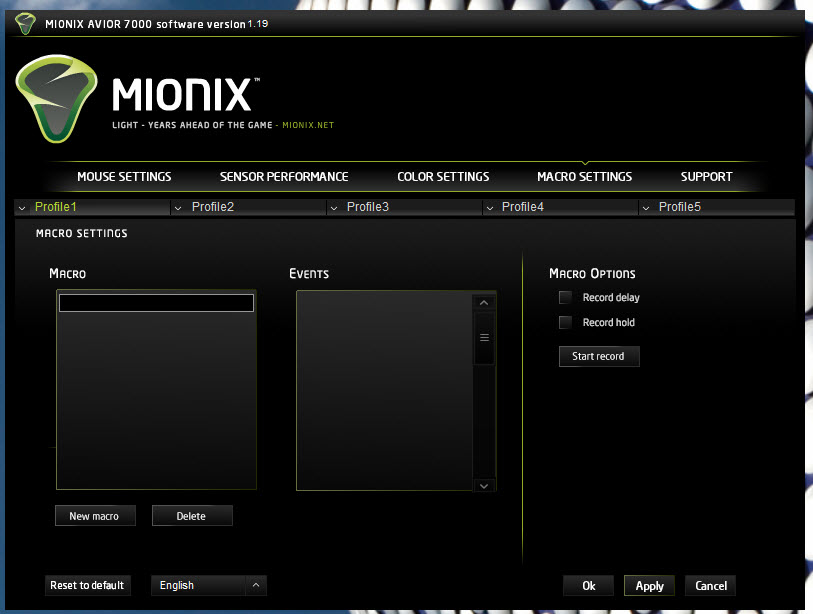The width and height of the screenshot is (813, 614).
Task: Select the Macro Settings tab
Action: tap(584, 177)
